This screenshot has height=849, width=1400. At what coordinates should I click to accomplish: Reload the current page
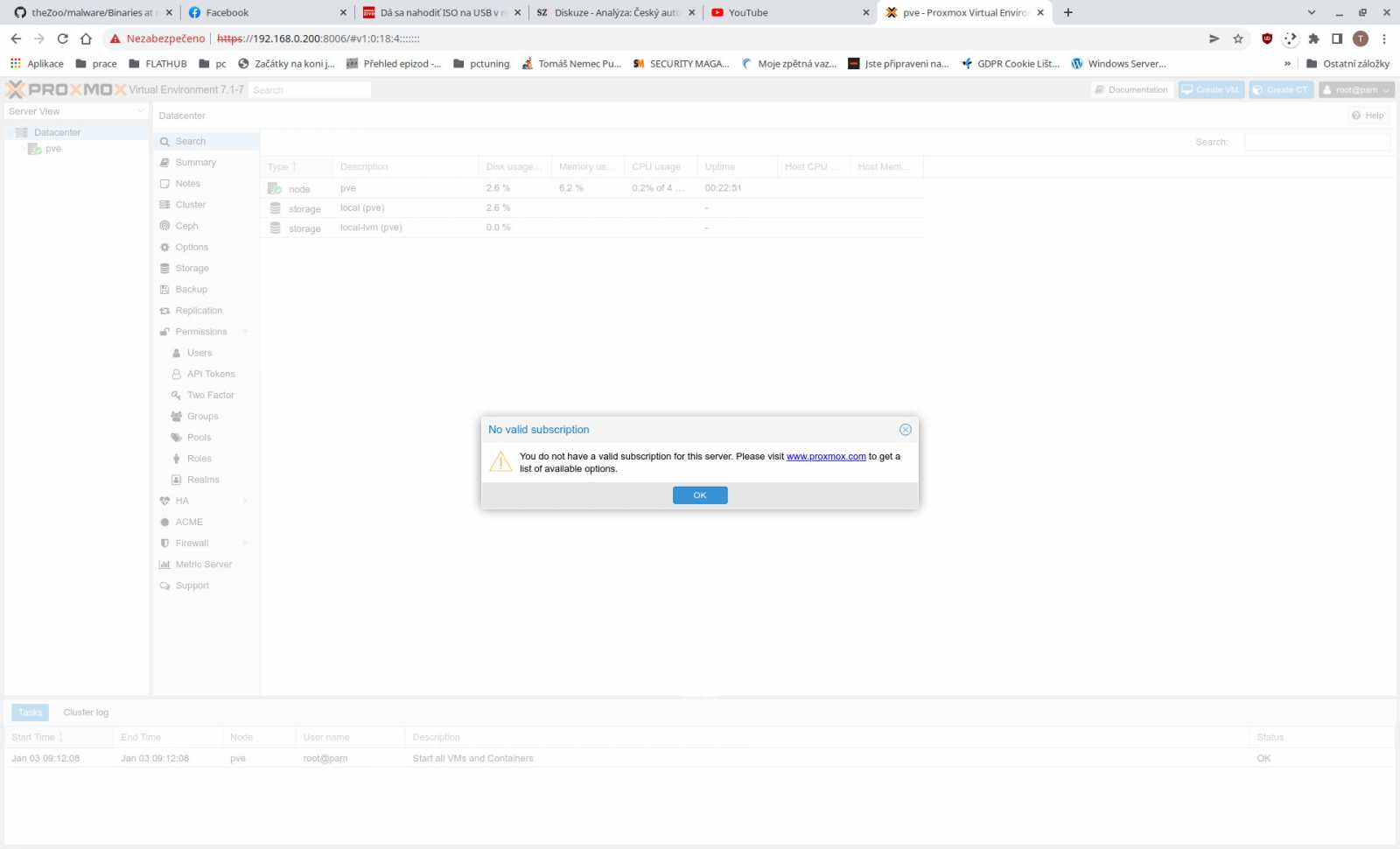point(62,39)
